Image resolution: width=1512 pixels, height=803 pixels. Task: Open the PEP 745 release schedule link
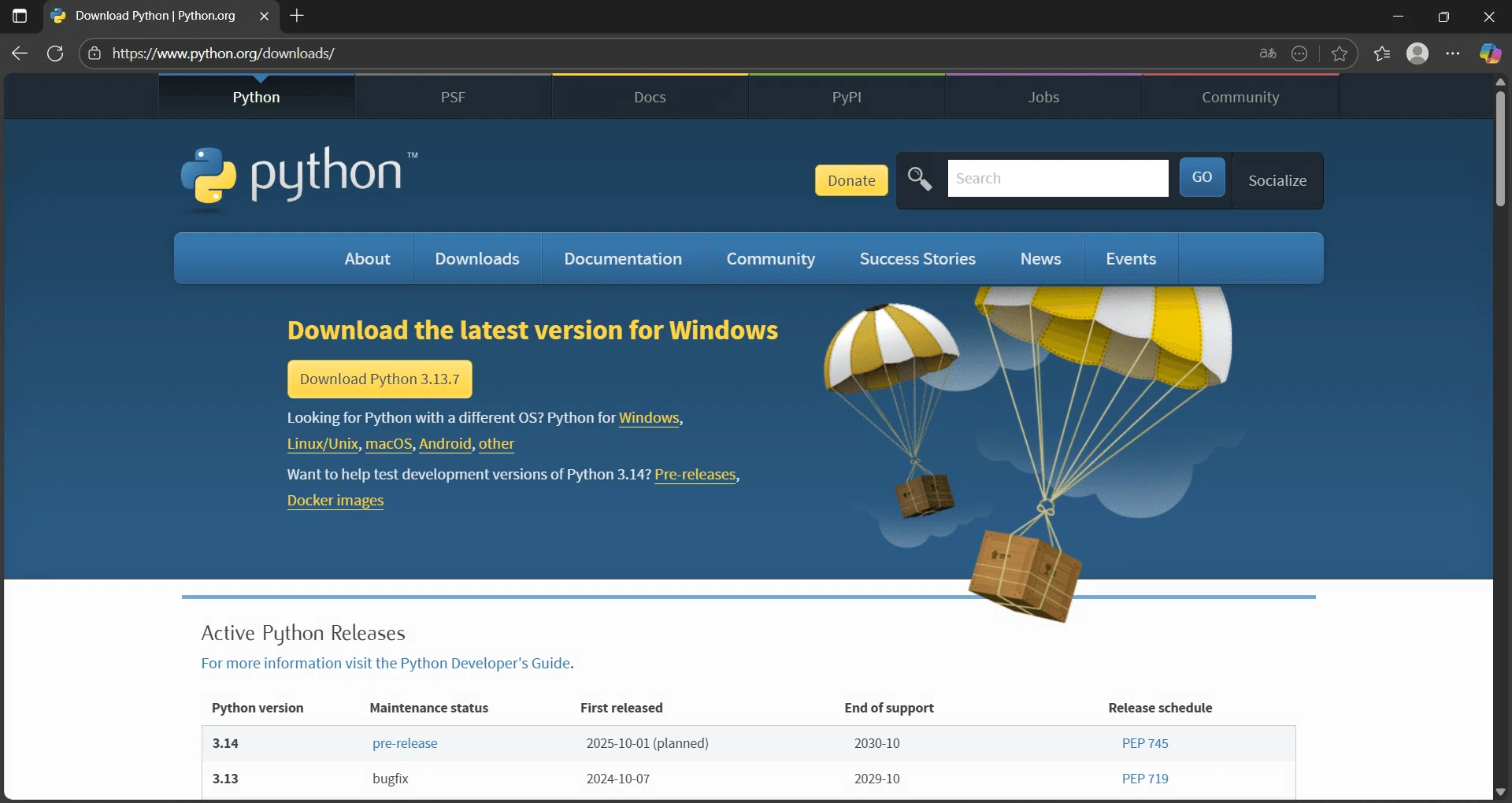point(1145,743)
